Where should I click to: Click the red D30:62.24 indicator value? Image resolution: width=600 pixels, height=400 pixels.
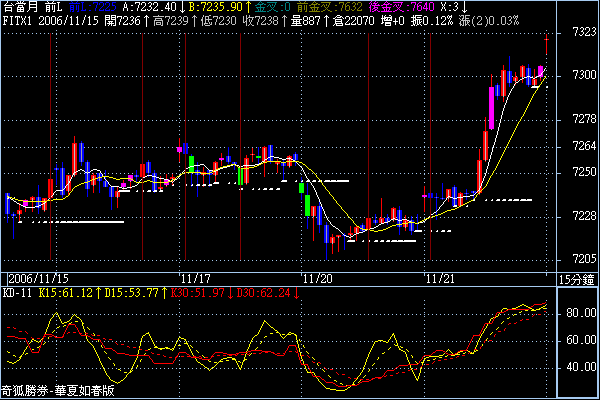coord(270,292)
